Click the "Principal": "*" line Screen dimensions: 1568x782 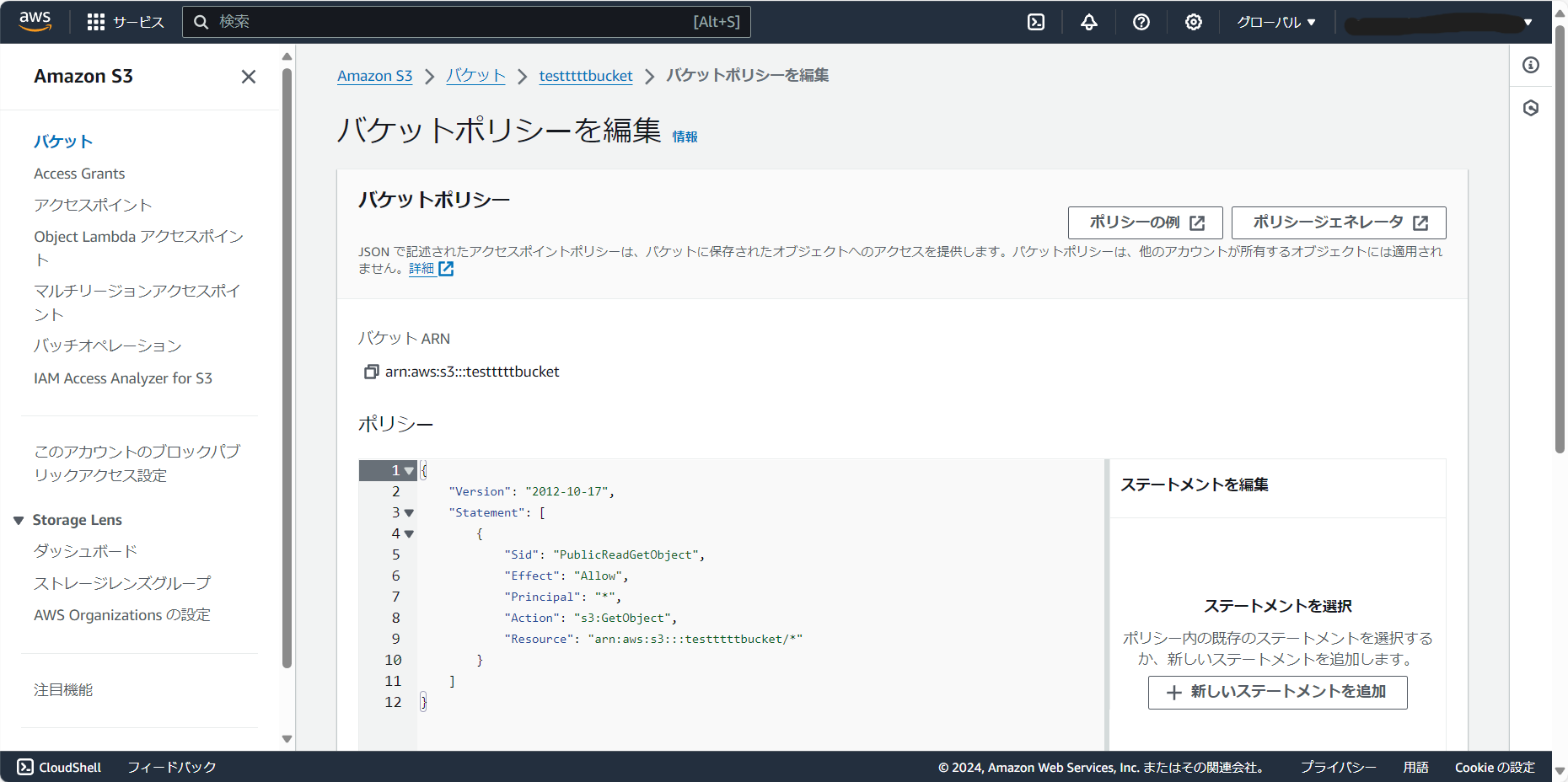point(563,597)
